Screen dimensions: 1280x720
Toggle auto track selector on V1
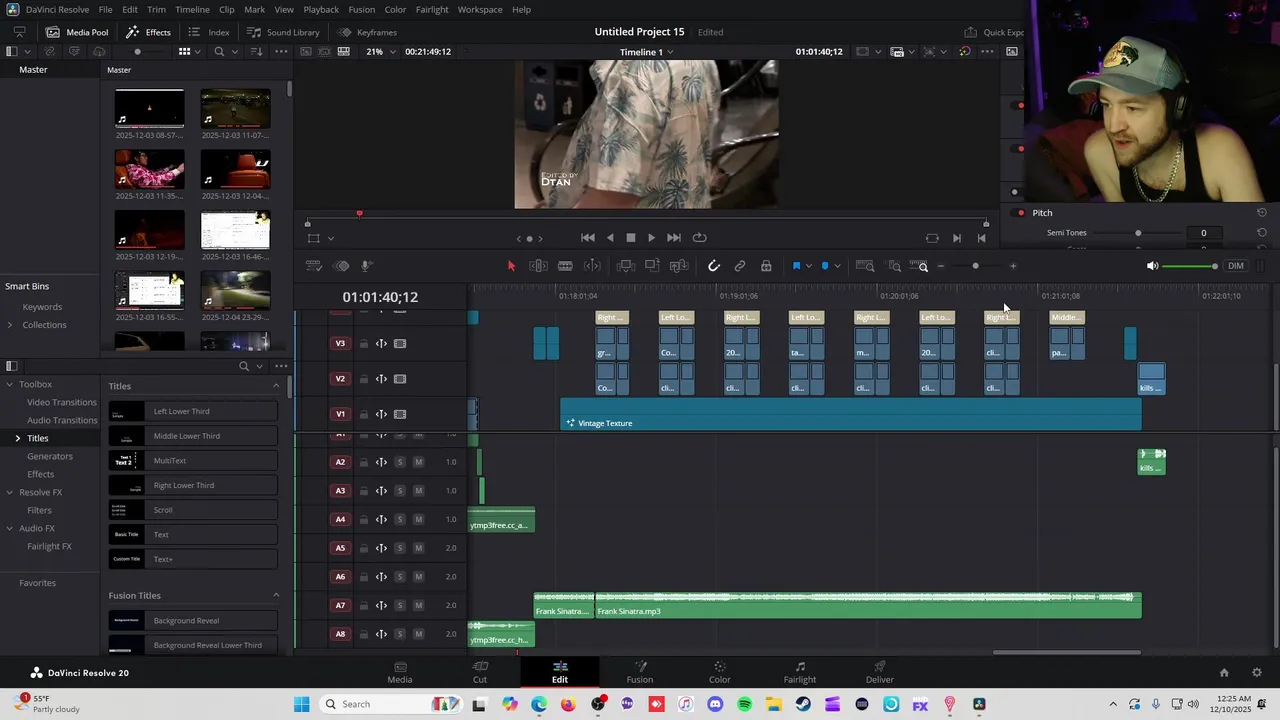pyautogui.click(x=381, y=414)
